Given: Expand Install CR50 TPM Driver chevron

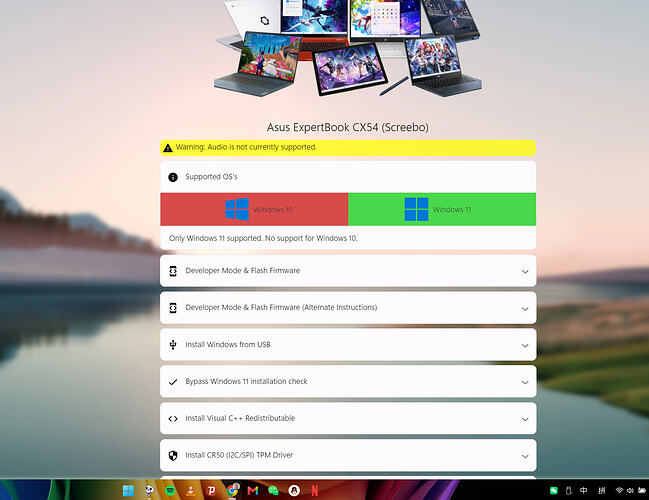Looking at the screenshot, I should 525,456.
